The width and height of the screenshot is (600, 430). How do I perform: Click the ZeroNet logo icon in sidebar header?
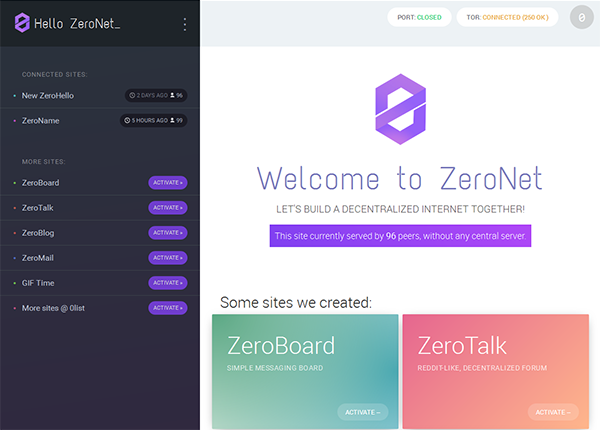click(22, 23)
